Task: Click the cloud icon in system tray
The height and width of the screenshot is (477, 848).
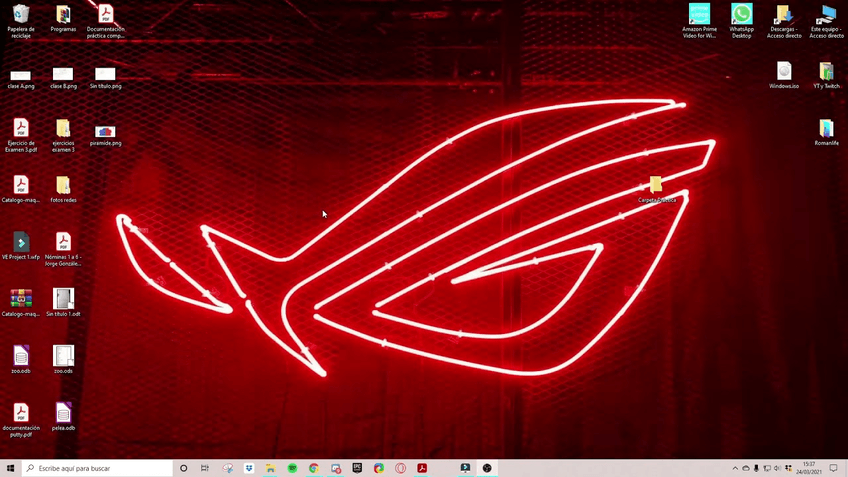Action: (746, 468)
